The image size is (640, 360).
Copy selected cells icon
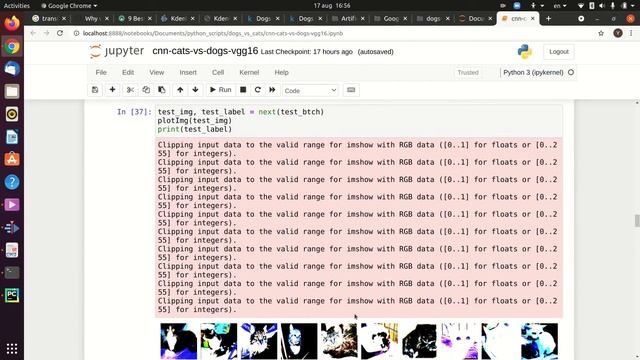[146, 90]
